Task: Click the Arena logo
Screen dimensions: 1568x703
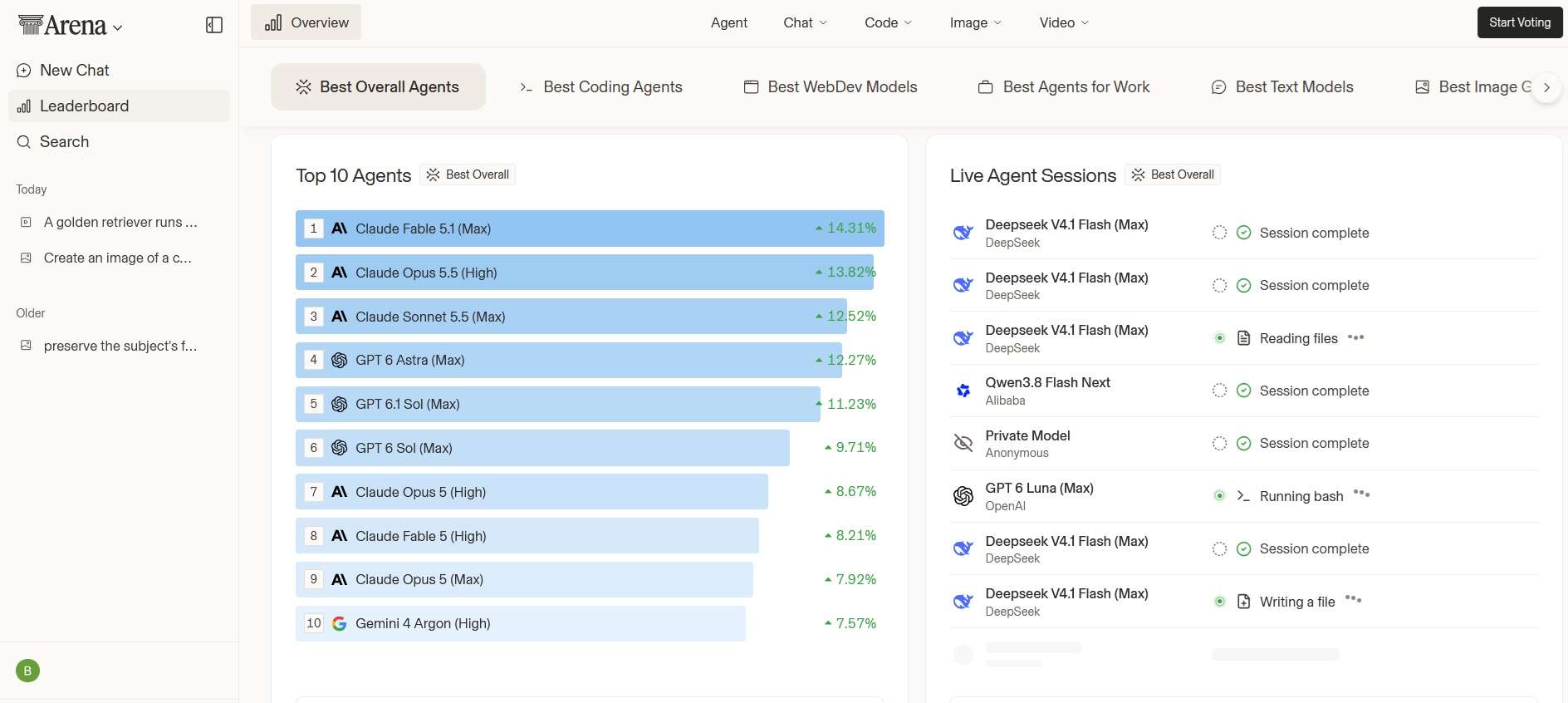Action: click(62, 26)
